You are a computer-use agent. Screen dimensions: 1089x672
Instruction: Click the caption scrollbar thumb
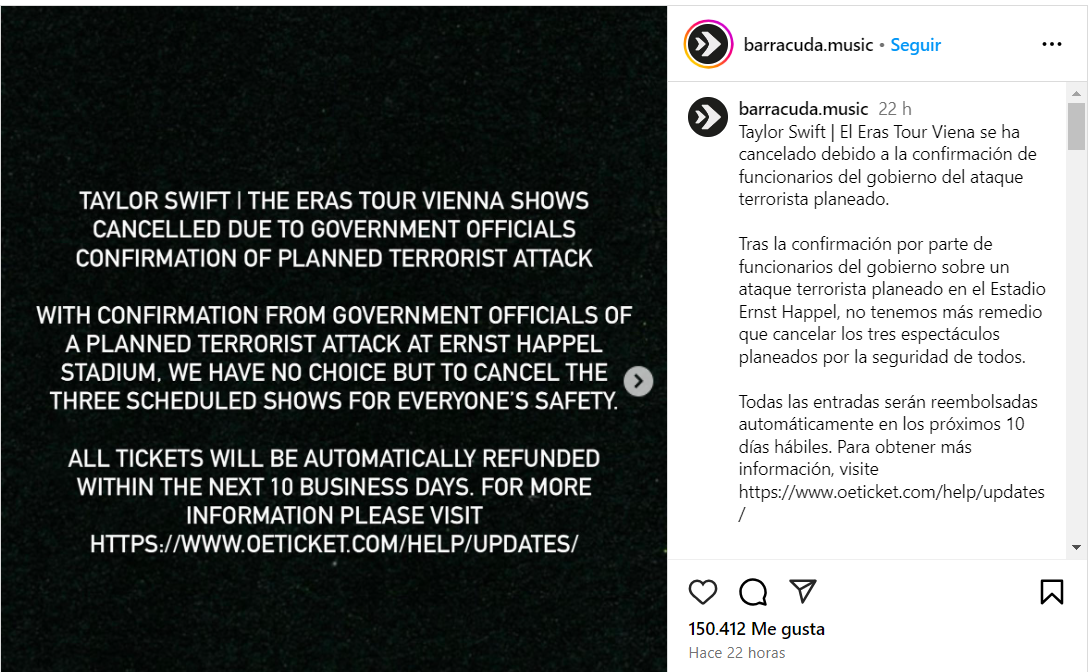click(1076, 125)
